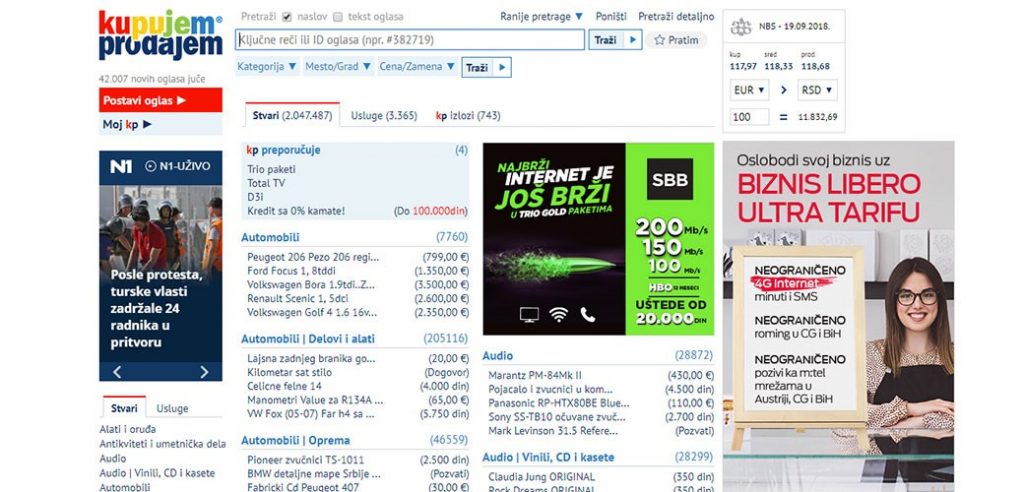
Task: Click the phone icon in SBB ad
Action: tap(588, 315)
